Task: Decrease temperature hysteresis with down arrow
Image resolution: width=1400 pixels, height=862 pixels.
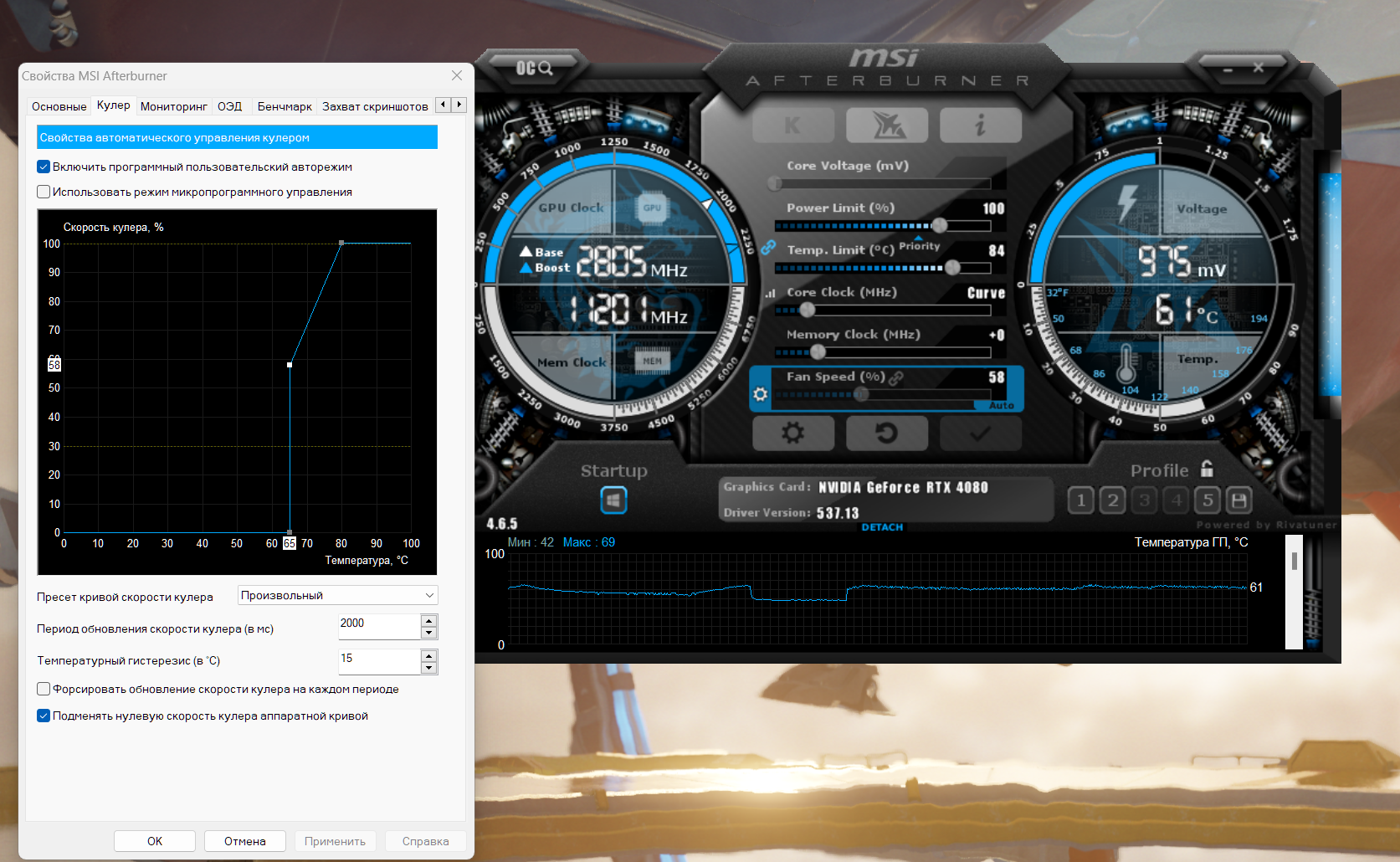Action: coord(429,668)
